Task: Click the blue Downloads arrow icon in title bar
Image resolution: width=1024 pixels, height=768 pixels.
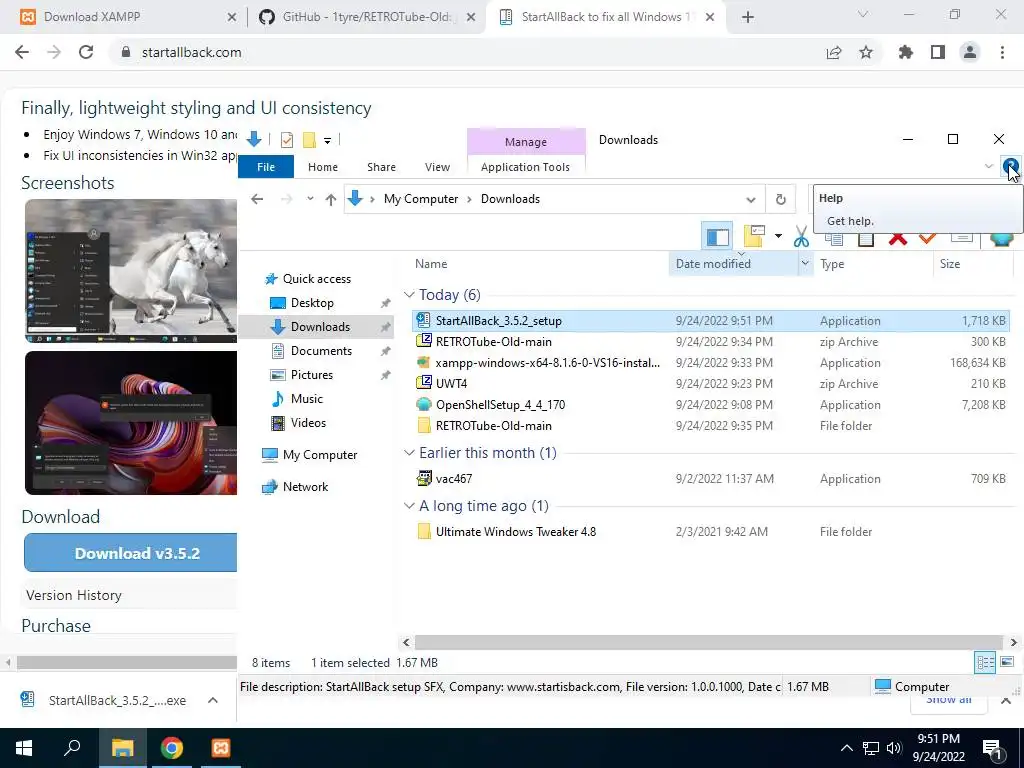Action: pos(254,138)
